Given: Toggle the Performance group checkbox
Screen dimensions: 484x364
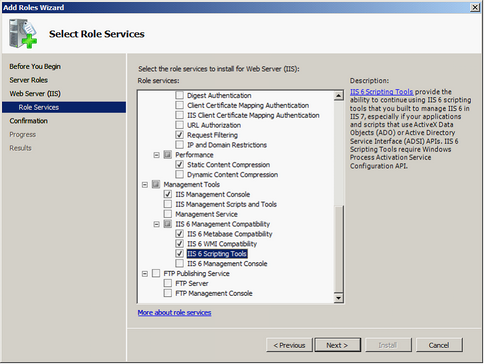Looking at the screenshot, I should coord(168,155).
